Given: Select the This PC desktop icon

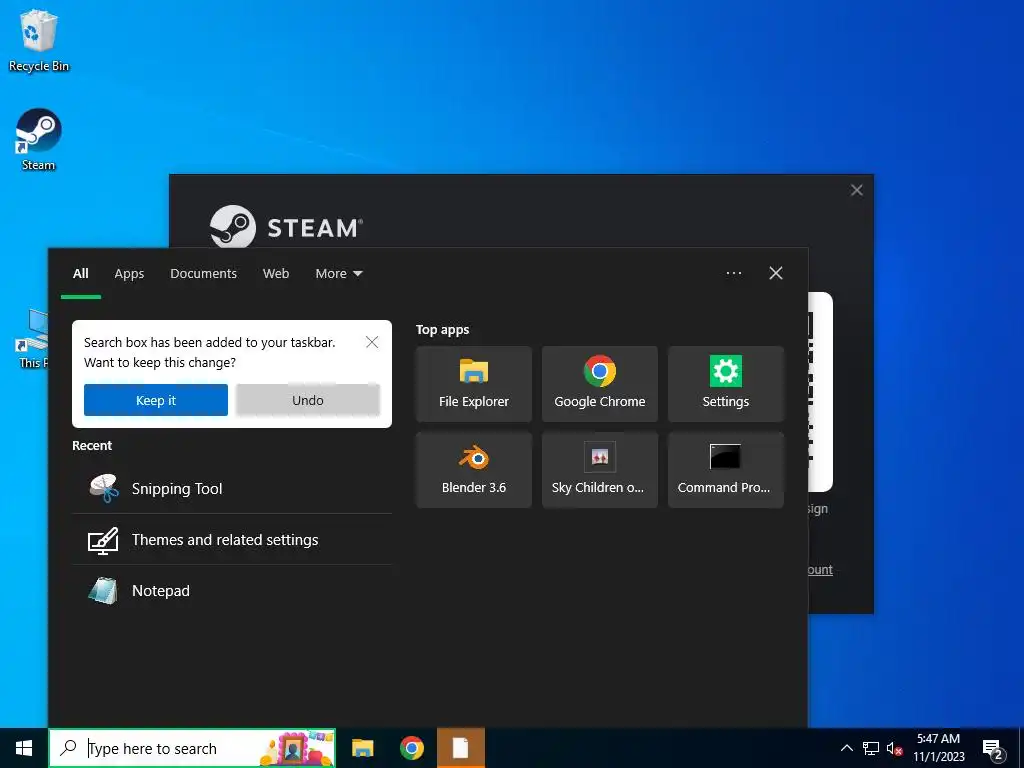Looking at the screenshot, I should (33, 340).
